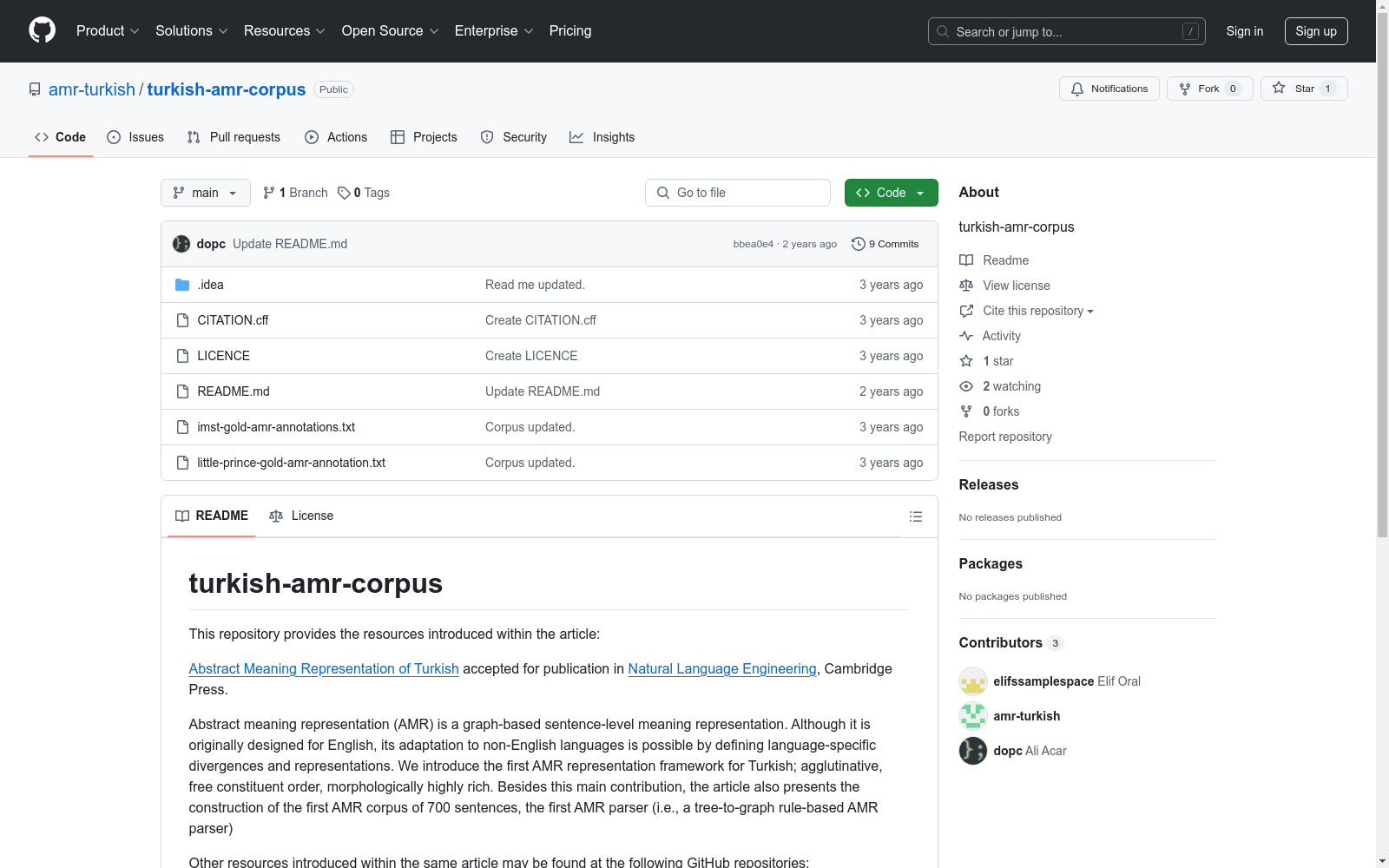Expand the Open Source menu
1389x868 pixels.
tap(391, 31)
